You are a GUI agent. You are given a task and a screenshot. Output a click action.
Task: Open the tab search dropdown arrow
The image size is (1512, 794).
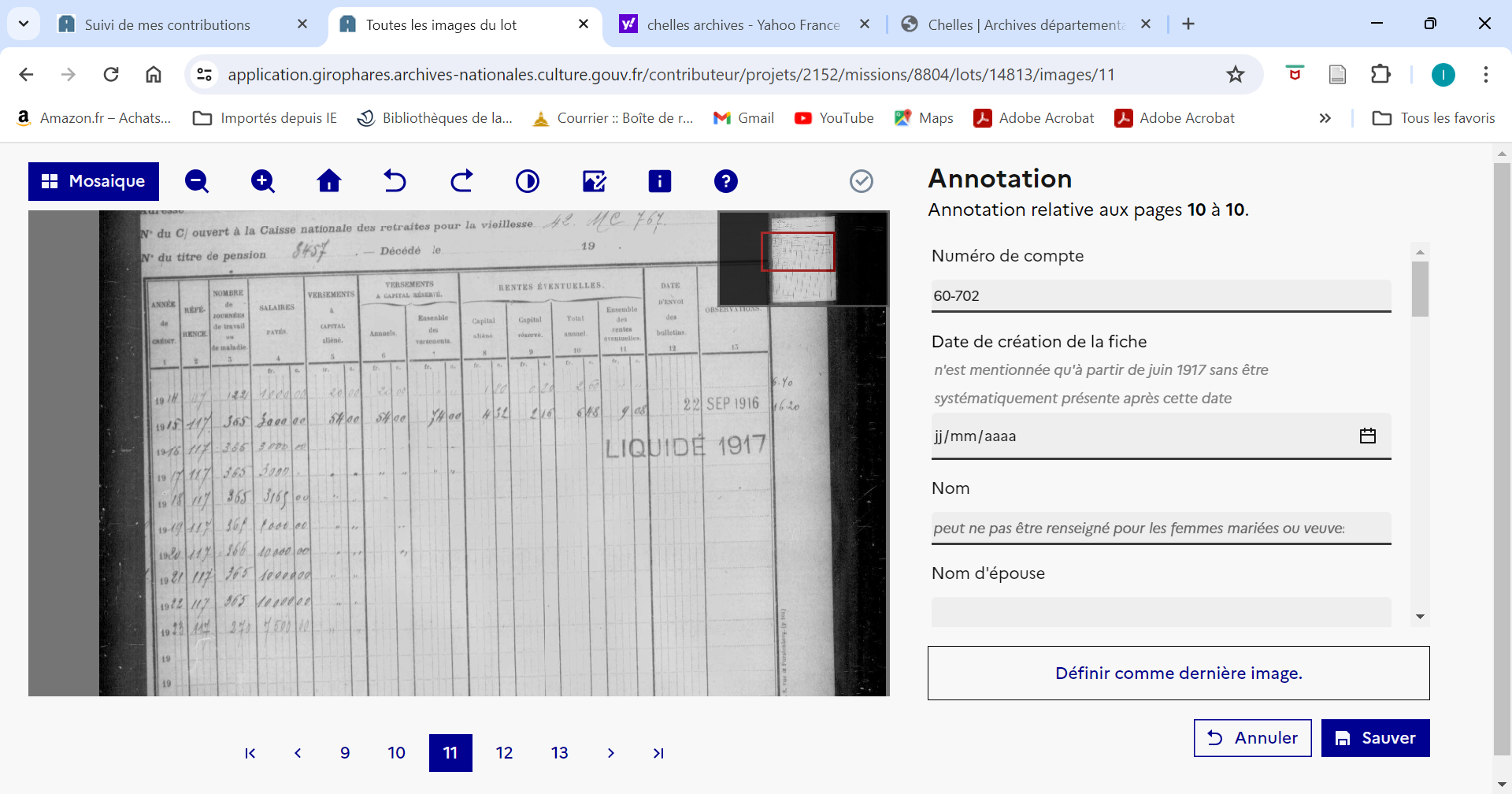(x=24, y=24)
